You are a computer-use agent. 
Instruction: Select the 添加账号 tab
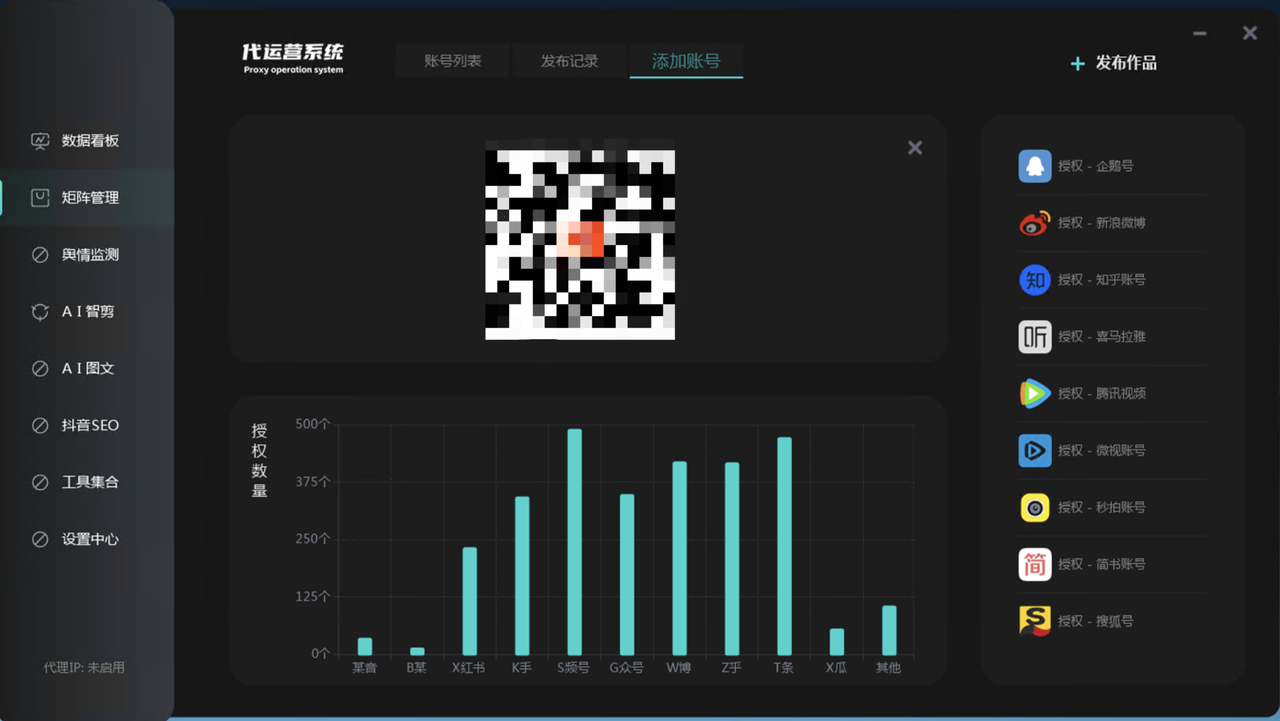click(686, 61)
